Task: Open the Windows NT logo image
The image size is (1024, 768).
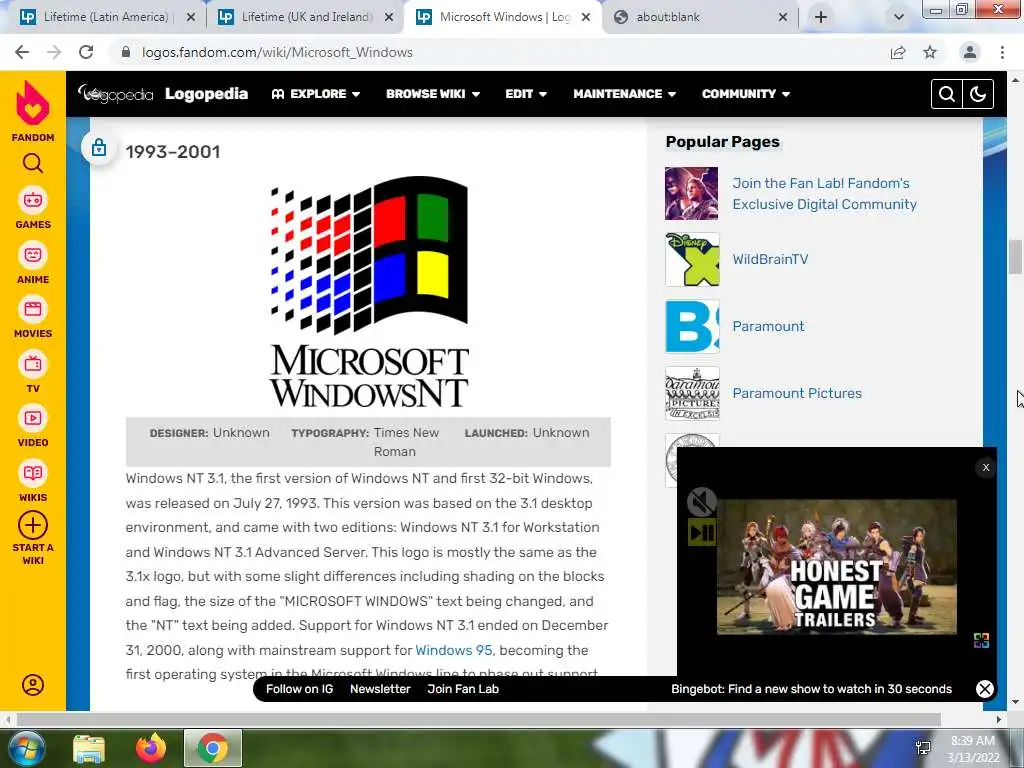Action: [369, 292]
